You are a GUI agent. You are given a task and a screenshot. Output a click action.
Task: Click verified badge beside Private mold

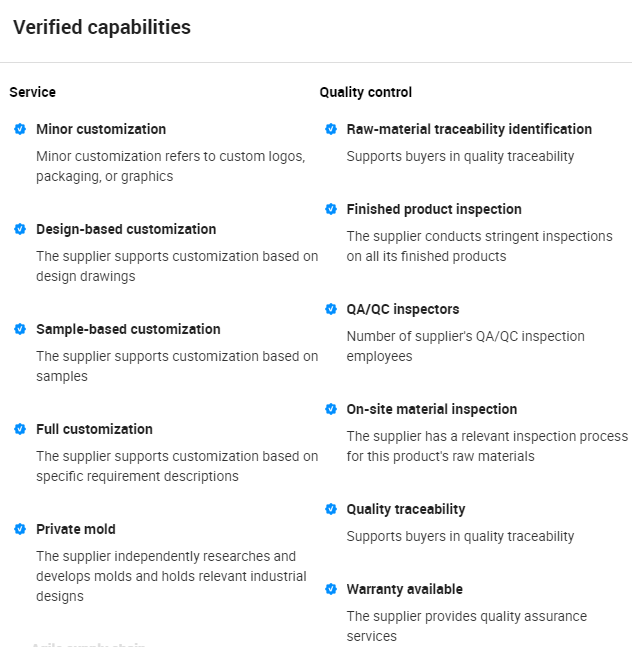pyautogui.click(x=20, y=529)
